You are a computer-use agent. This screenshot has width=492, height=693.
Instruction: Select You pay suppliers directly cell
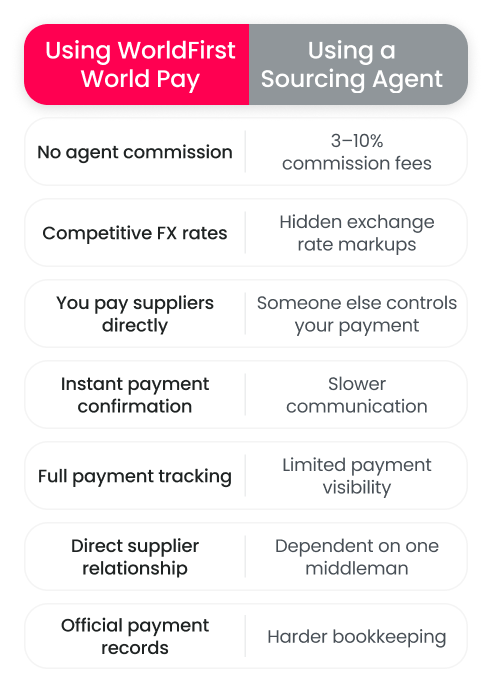[x=135, y=314]
